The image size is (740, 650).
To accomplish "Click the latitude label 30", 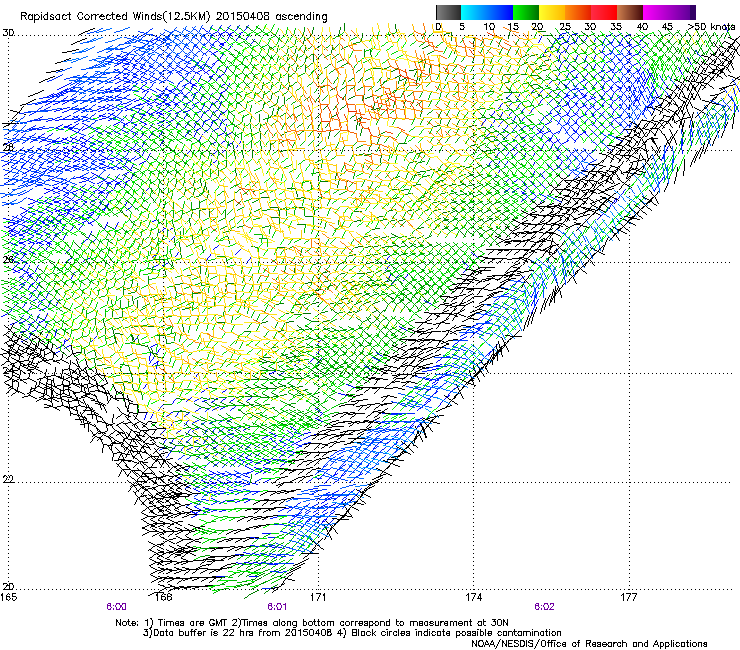I will [x=8, y=33].
